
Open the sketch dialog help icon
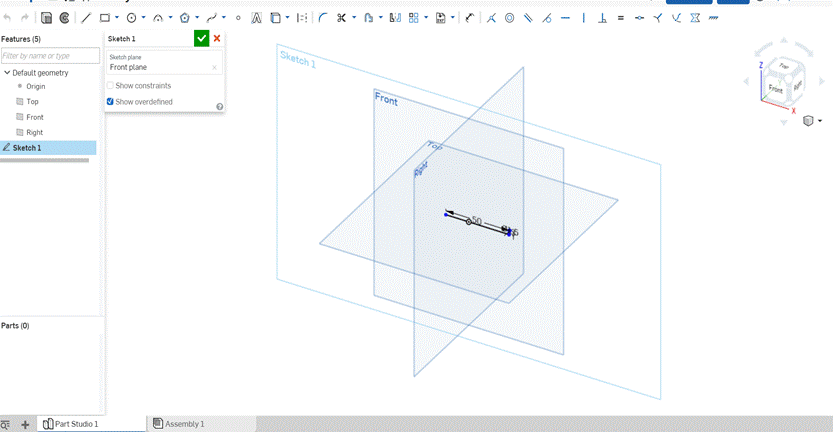219,107
